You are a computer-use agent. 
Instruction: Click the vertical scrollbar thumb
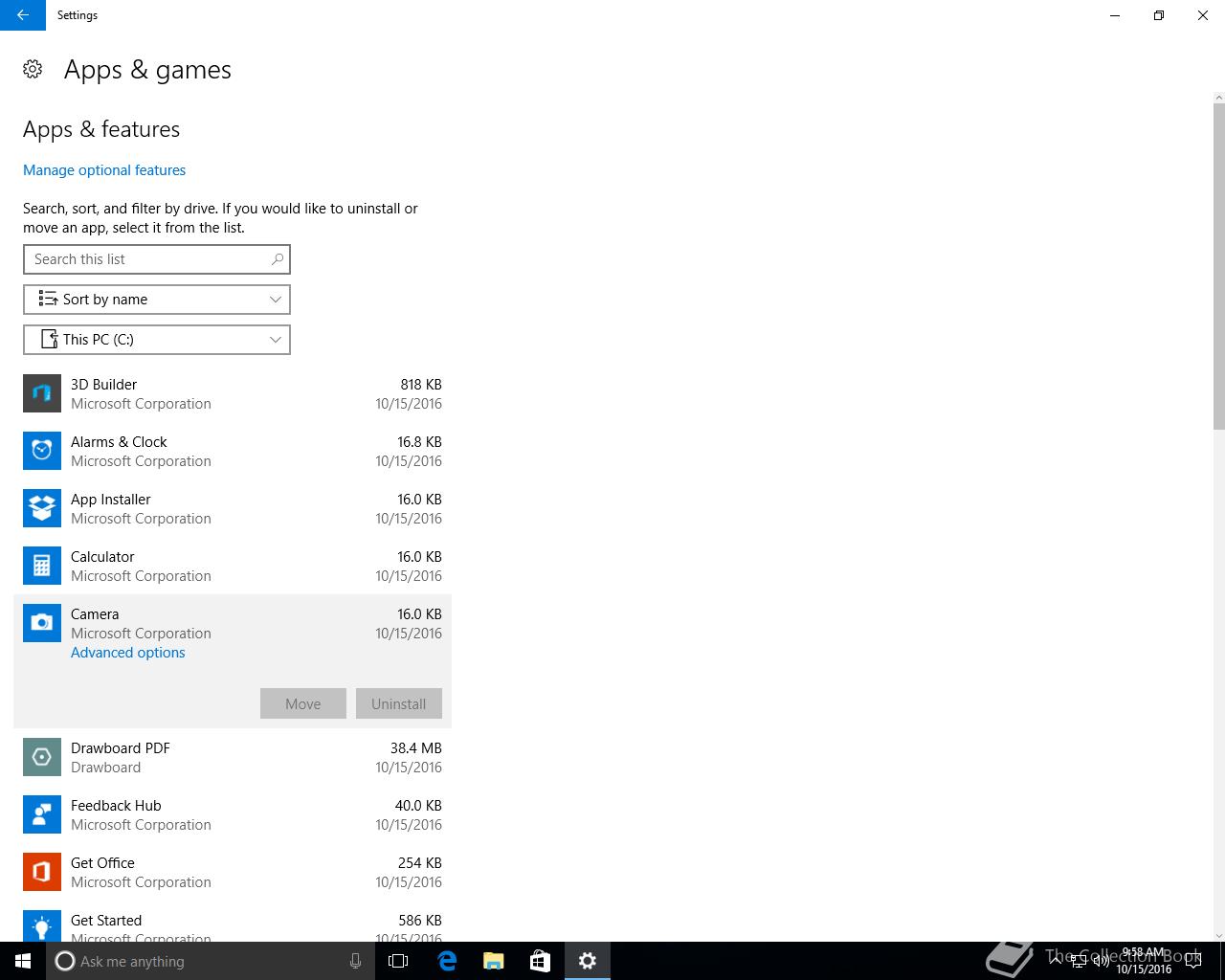1218,267
